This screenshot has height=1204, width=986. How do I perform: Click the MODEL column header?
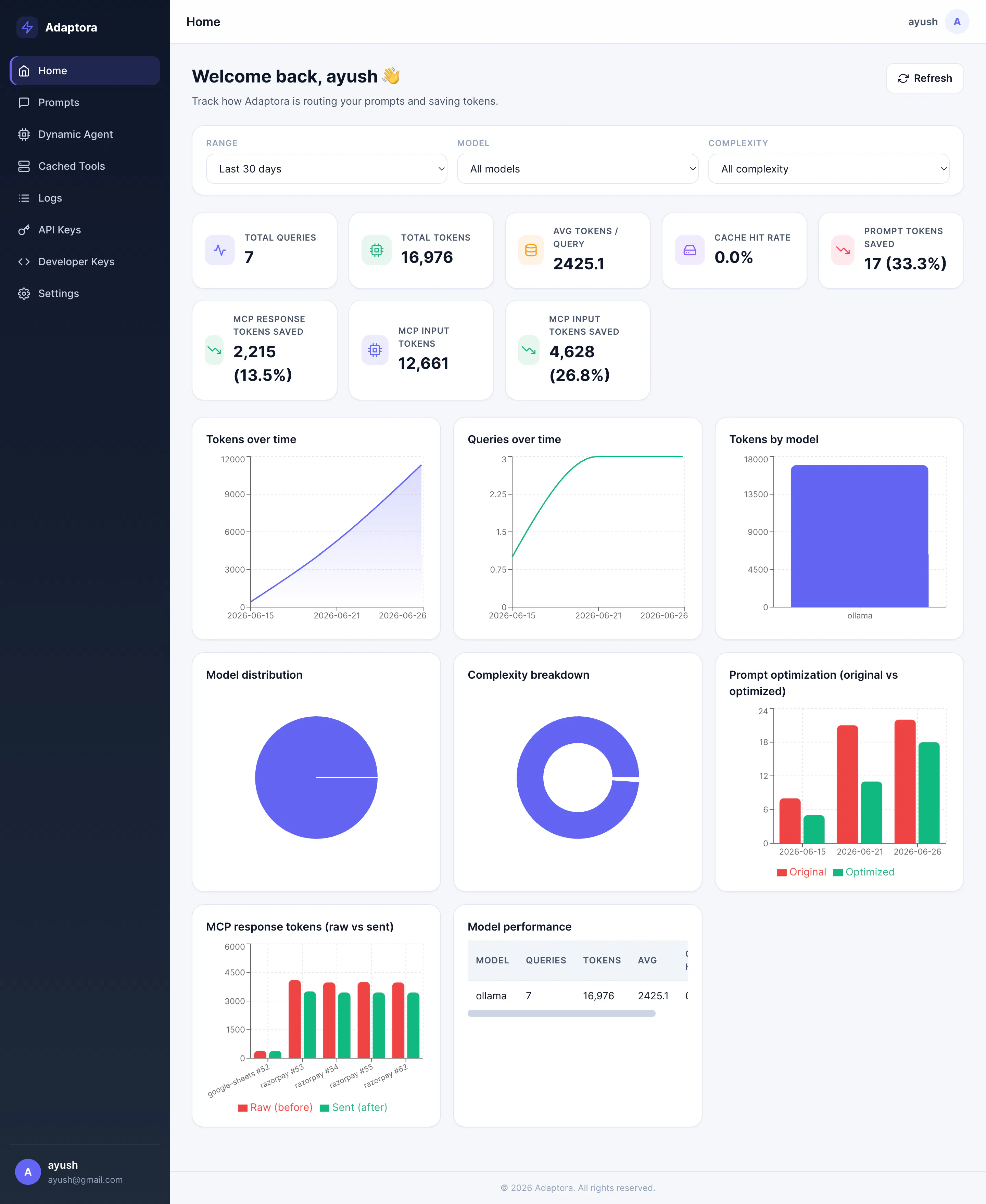point(492,960)
